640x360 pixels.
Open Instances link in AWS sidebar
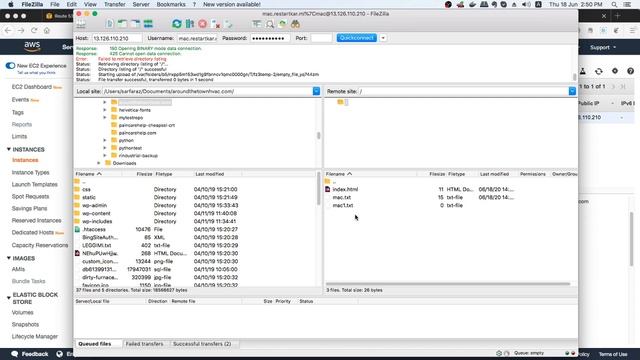click(x=25, y=160)
